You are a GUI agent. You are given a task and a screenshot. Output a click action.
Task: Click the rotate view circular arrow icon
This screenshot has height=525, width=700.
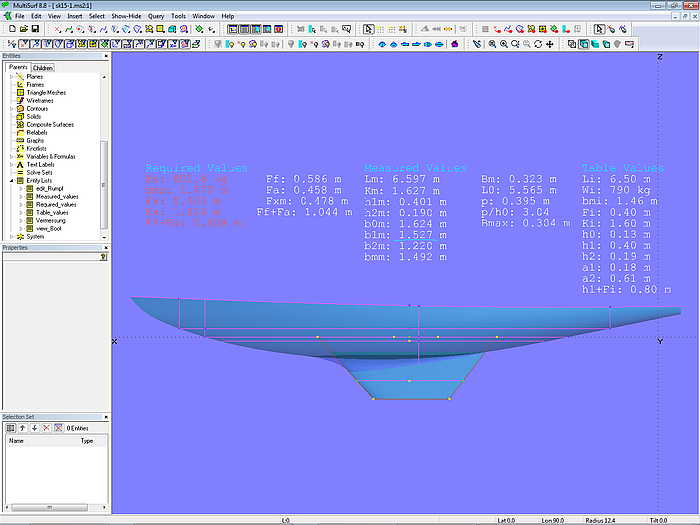click(538, 44)
